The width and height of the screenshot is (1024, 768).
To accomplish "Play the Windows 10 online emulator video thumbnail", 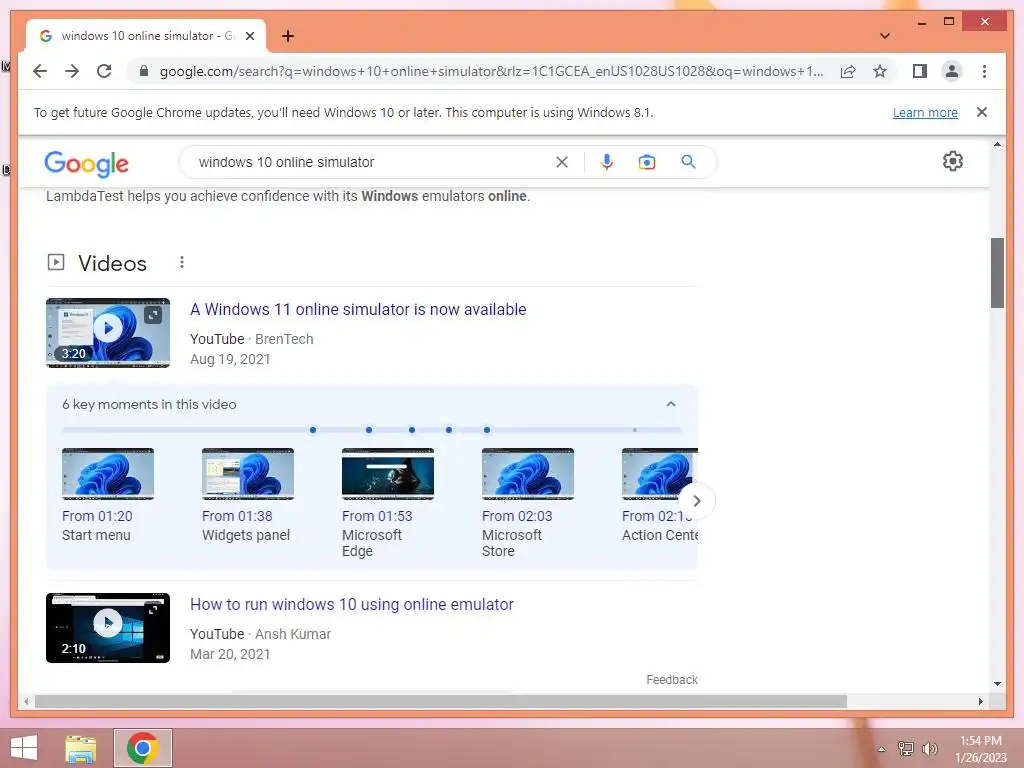I will point(108,628).
